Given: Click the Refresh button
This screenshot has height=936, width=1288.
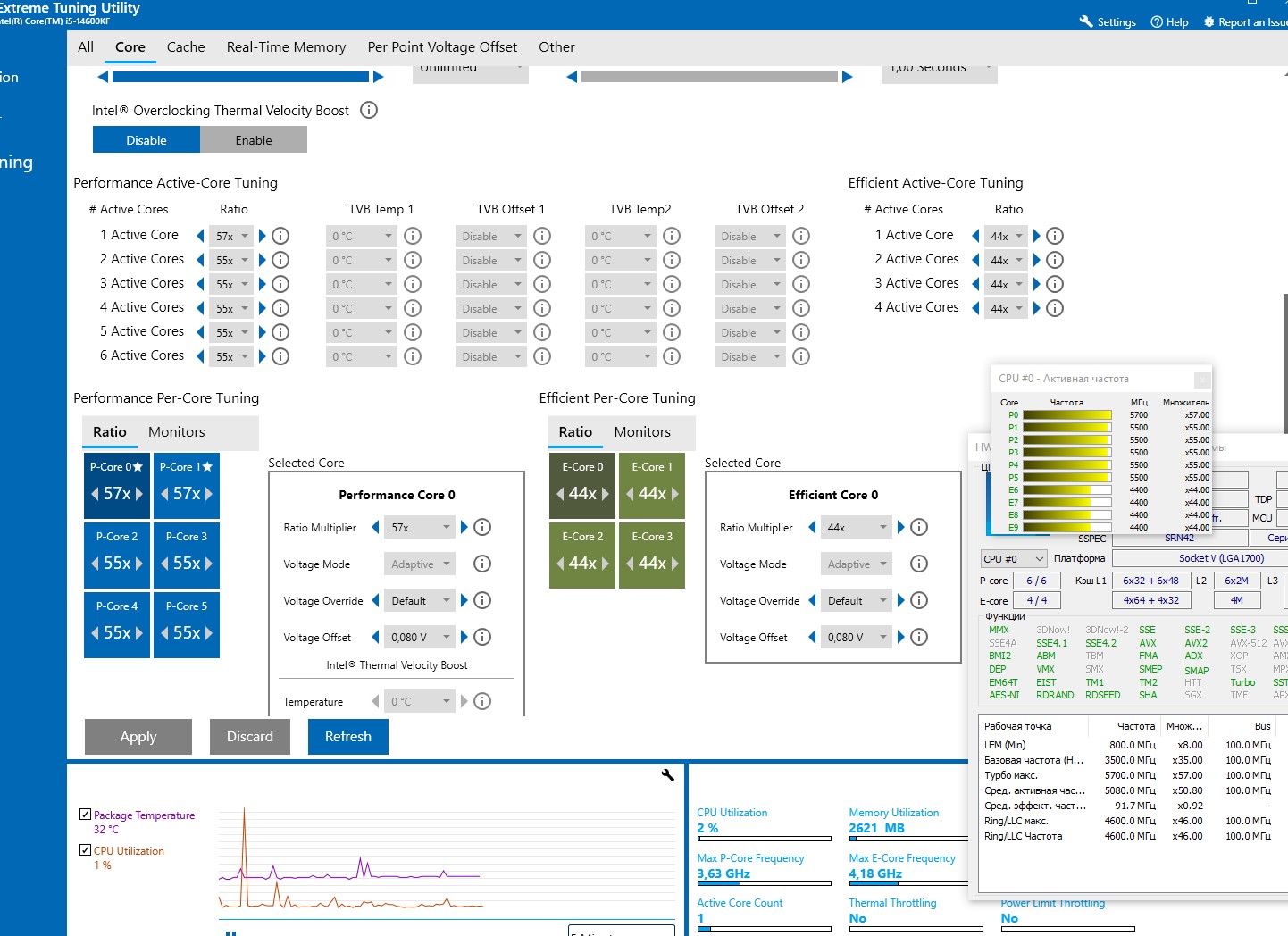Looking at the screenshot, I should pos(348,737).
